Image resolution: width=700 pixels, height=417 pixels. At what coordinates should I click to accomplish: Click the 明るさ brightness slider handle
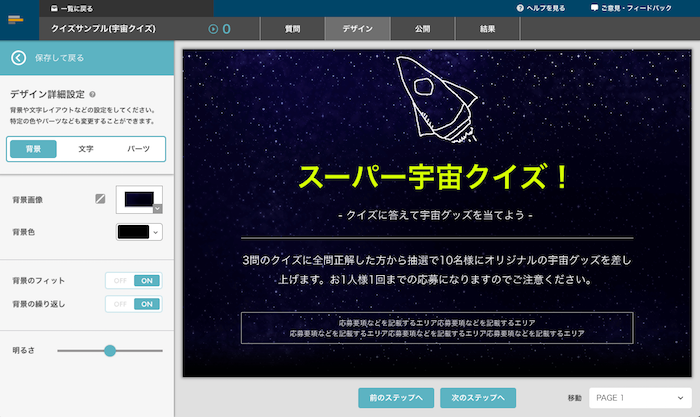(110, 351)
